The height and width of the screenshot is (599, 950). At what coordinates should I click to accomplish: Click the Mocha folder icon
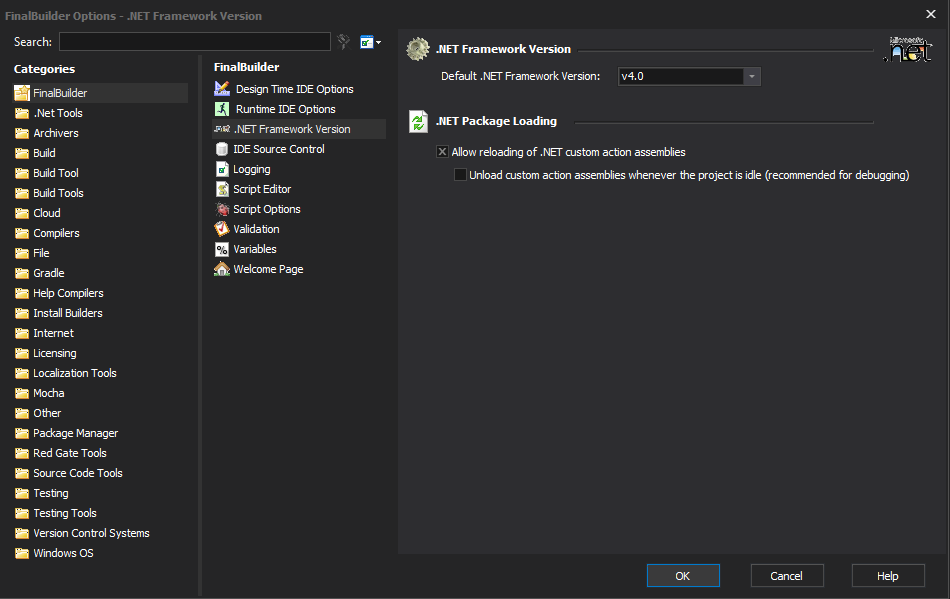click(x=22, y=393)
